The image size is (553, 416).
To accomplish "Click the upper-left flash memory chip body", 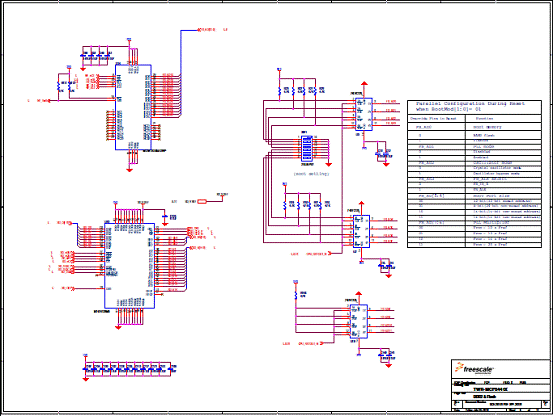I will click(133, 107).
